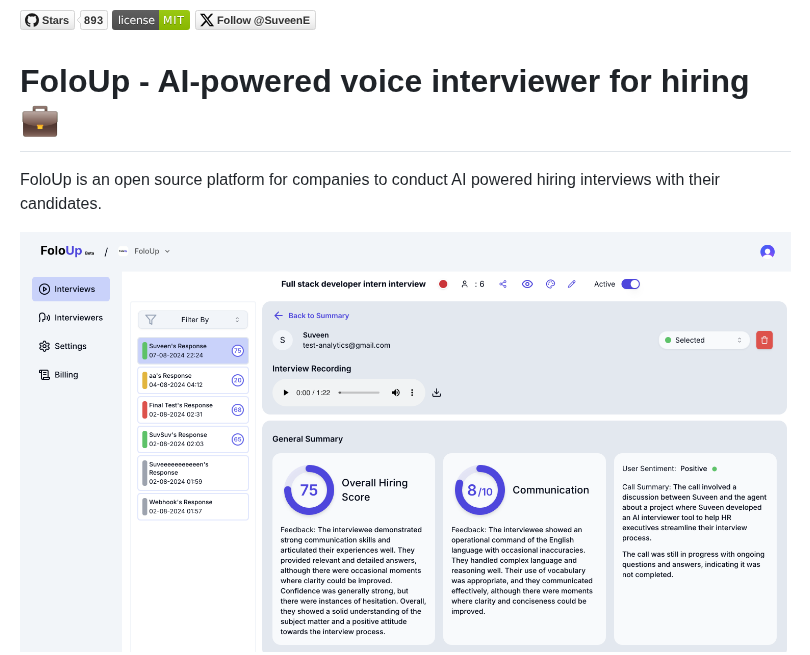
Task: Select SuvSuv's Response entry
Action: (x=193, y=439)
